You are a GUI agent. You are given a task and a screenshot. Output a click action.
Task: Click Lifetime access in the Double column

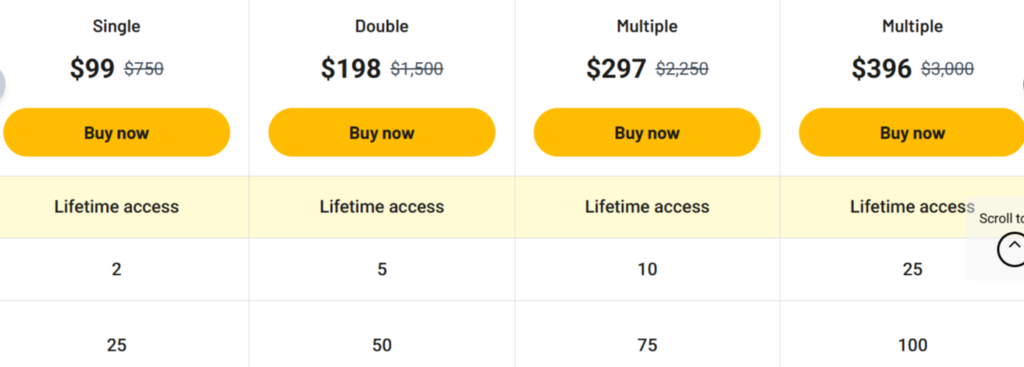click(x=382, y=207)
